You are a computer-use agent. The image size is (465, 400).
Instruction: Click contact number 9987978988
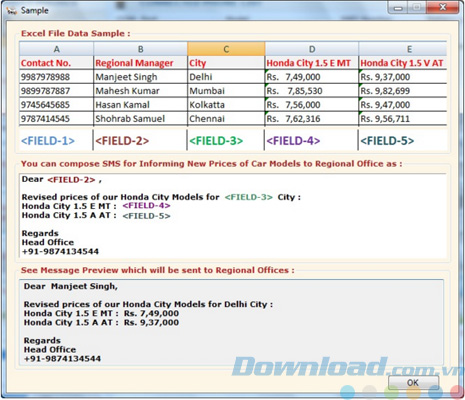(56, 77)
